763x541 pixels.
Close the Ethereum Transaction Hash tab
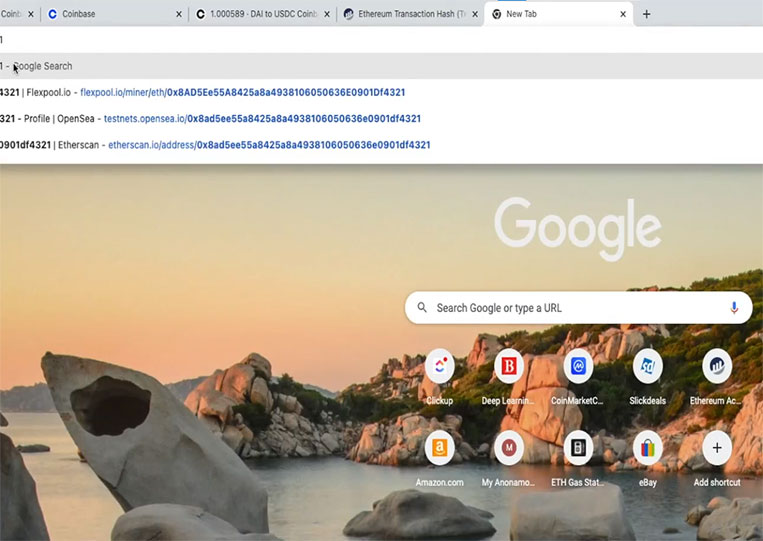[475, 14]
